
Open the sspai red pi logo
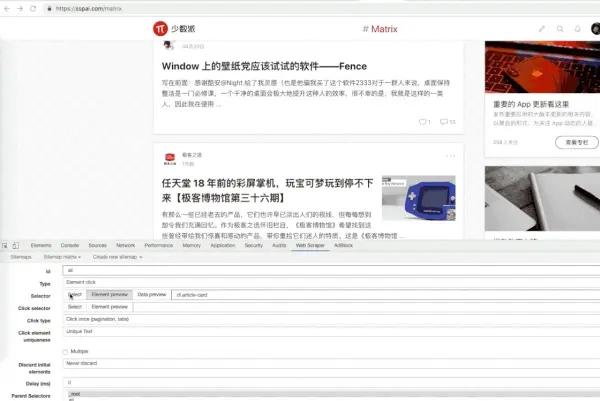[x=160, y=29]
